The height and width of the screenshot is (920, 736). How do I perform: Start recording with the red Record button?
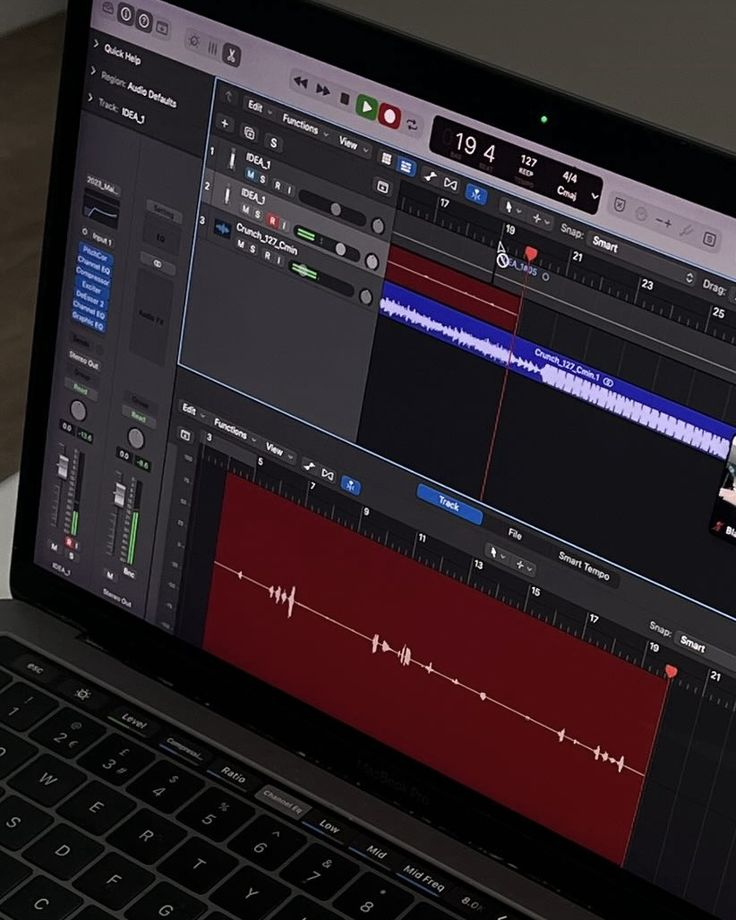(x=389, y=116)
